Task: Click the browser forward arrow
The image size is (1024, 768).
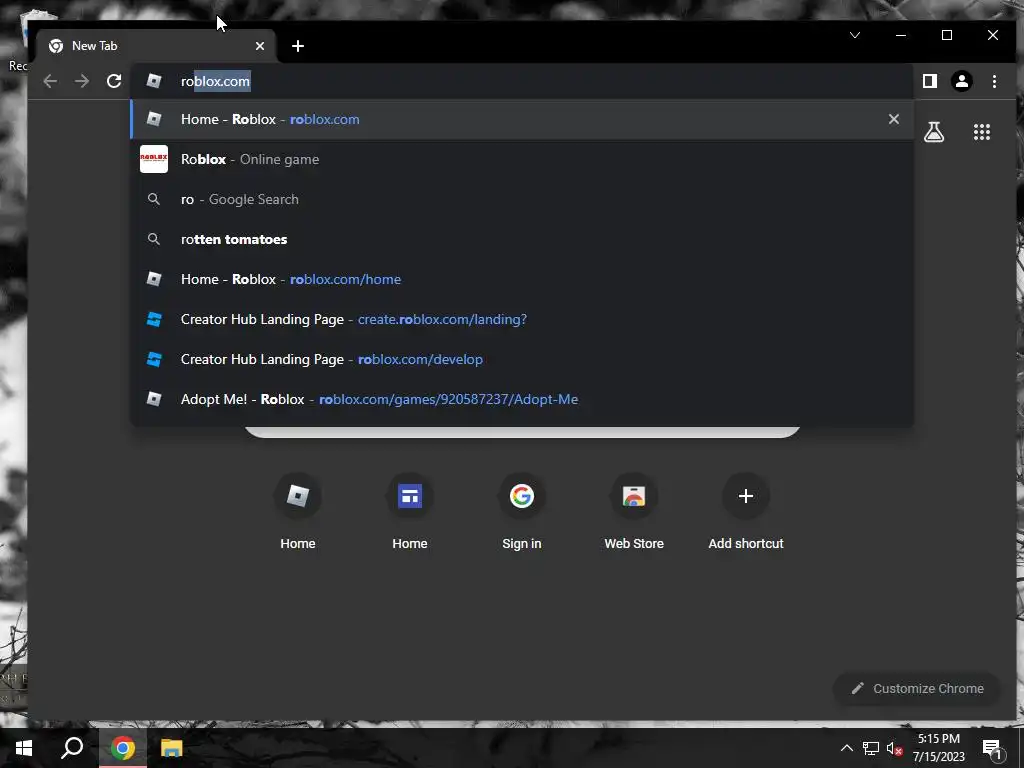Action: [x=82, y=81]
